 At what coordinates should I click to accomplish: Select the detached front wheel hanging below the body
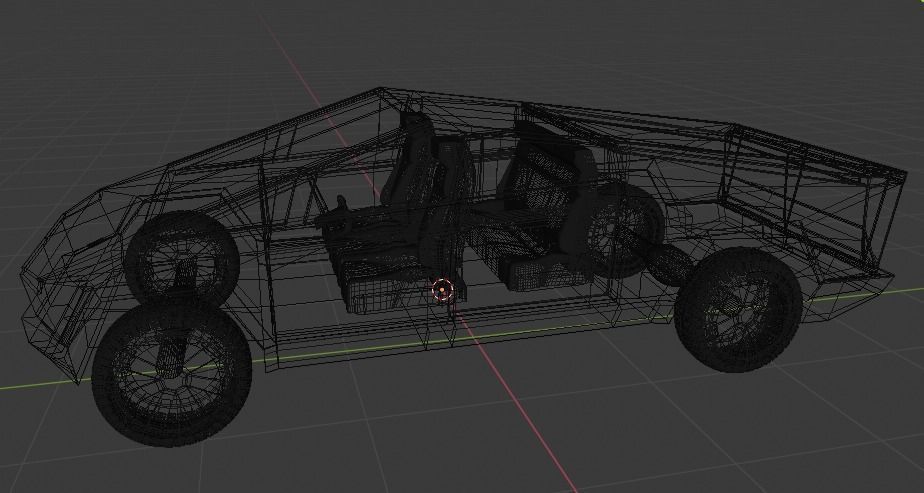tap(172, 372)
